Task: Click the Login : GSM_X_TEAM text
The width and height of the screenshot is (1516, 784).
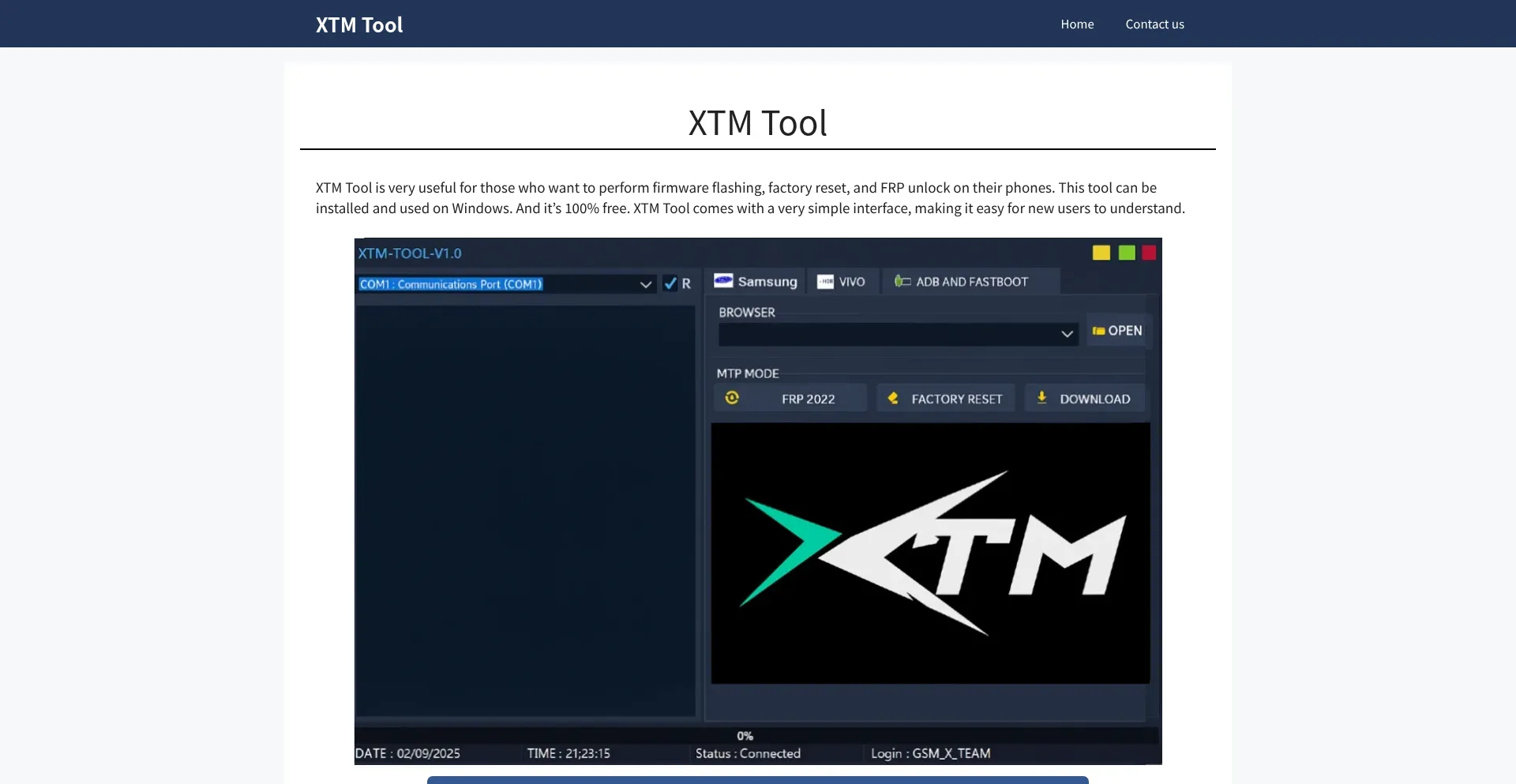Action: pos(930,754)
